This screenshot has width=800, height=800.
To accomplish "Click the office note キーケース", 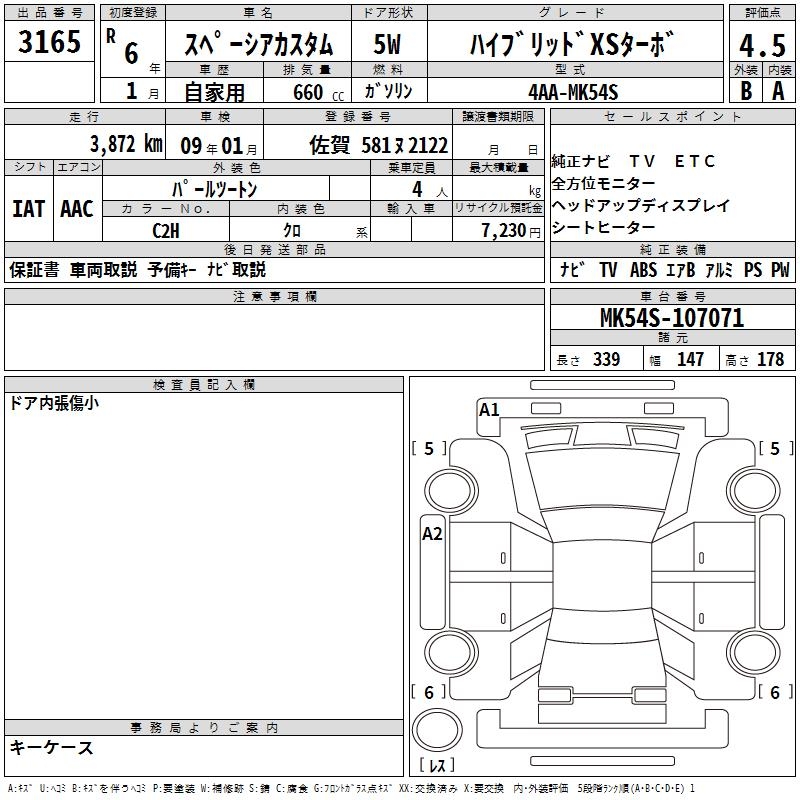I will (52, 747).
